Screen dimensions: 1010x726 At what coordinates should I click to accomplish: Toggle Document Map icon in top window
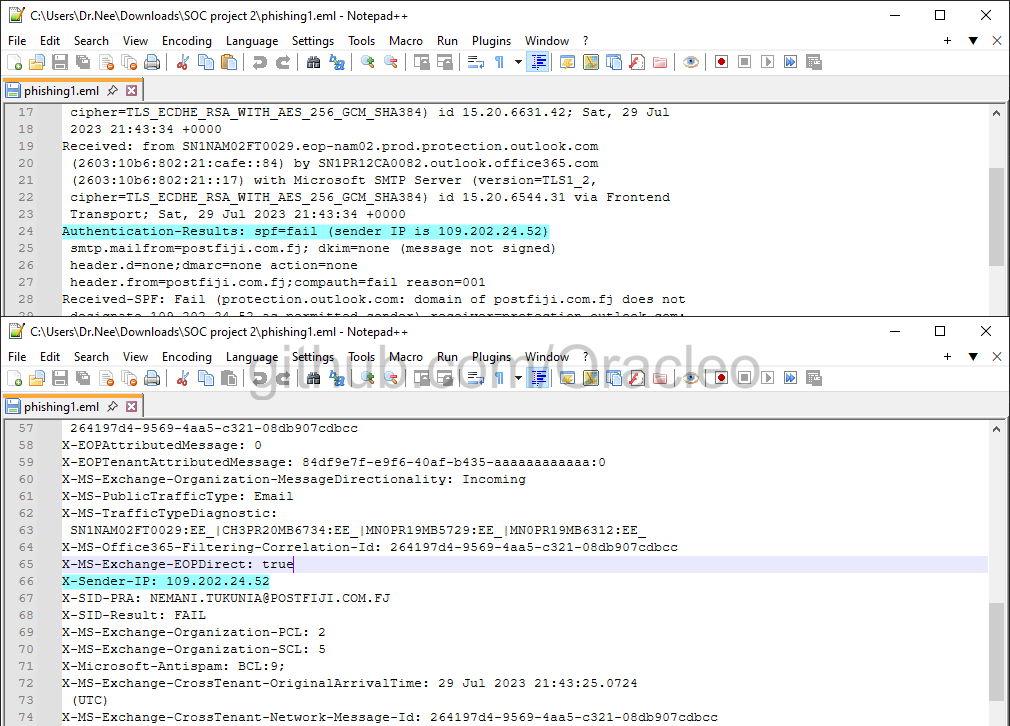point(591,62)
